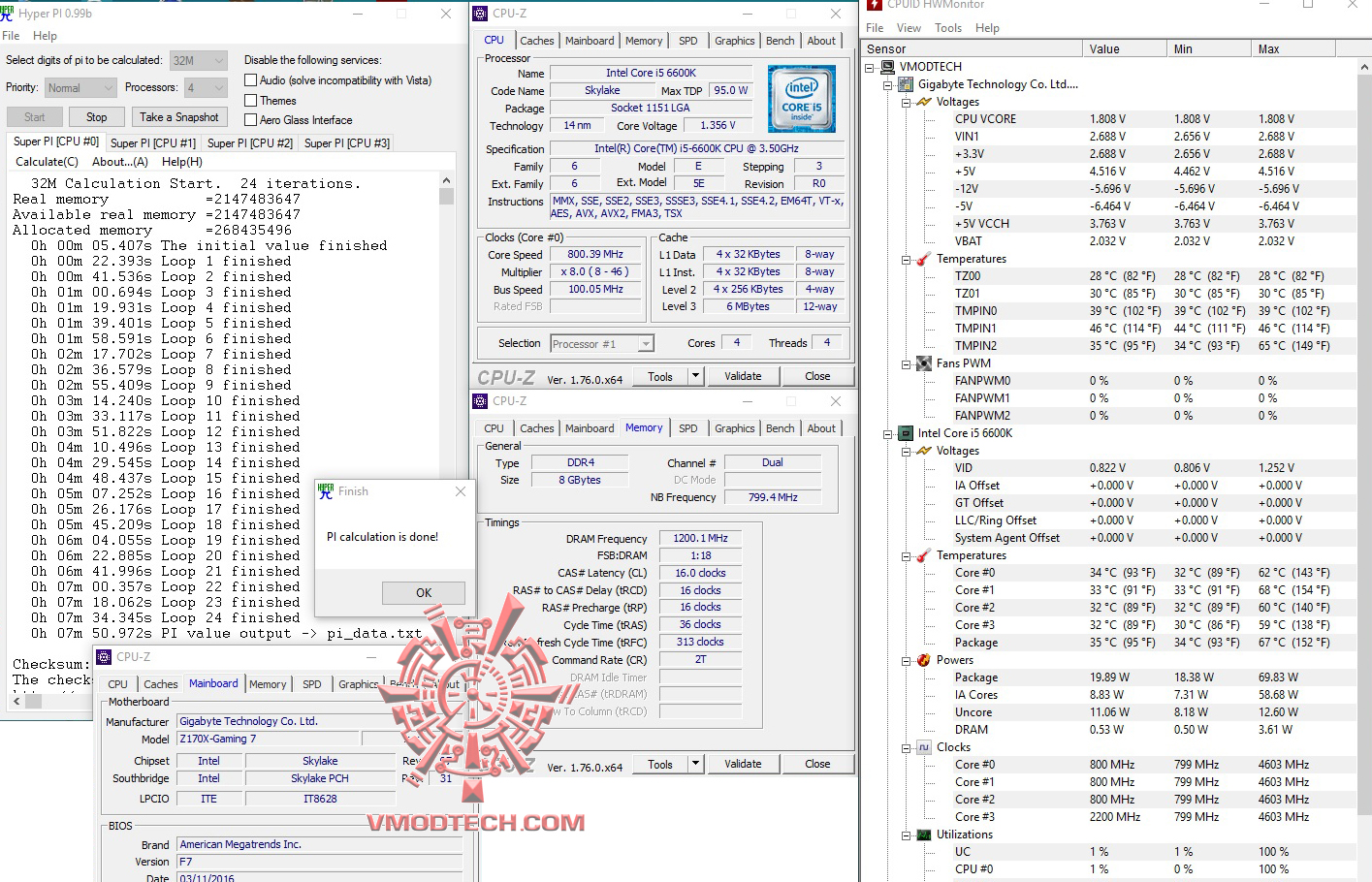Screen dimensions: 1372x882
Task: Enable the Audio service checkbox in Hyper PI
Action: click(250, 80)
